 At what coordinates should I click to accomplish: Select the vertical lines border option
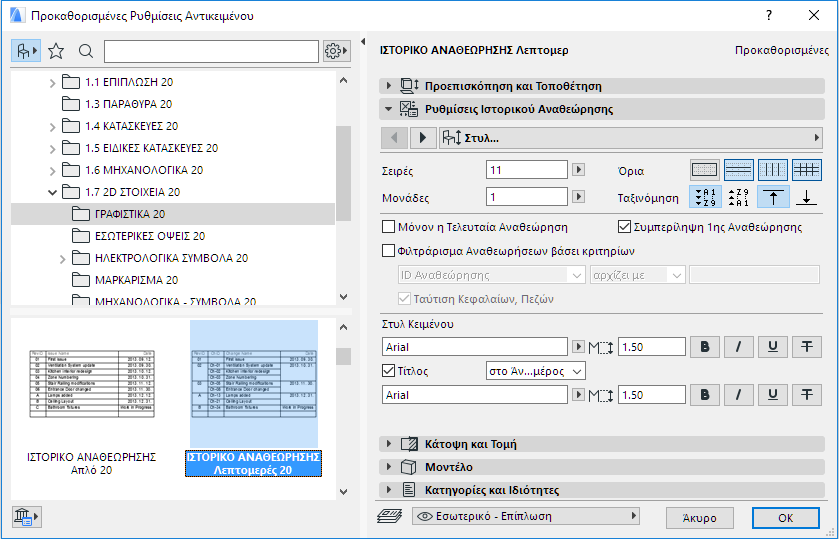(773, 170)
